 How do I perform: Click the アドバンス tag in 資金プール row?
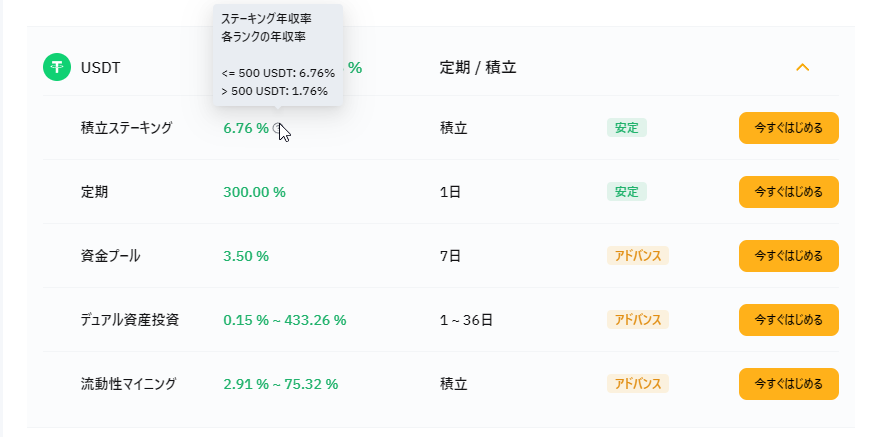638,256
